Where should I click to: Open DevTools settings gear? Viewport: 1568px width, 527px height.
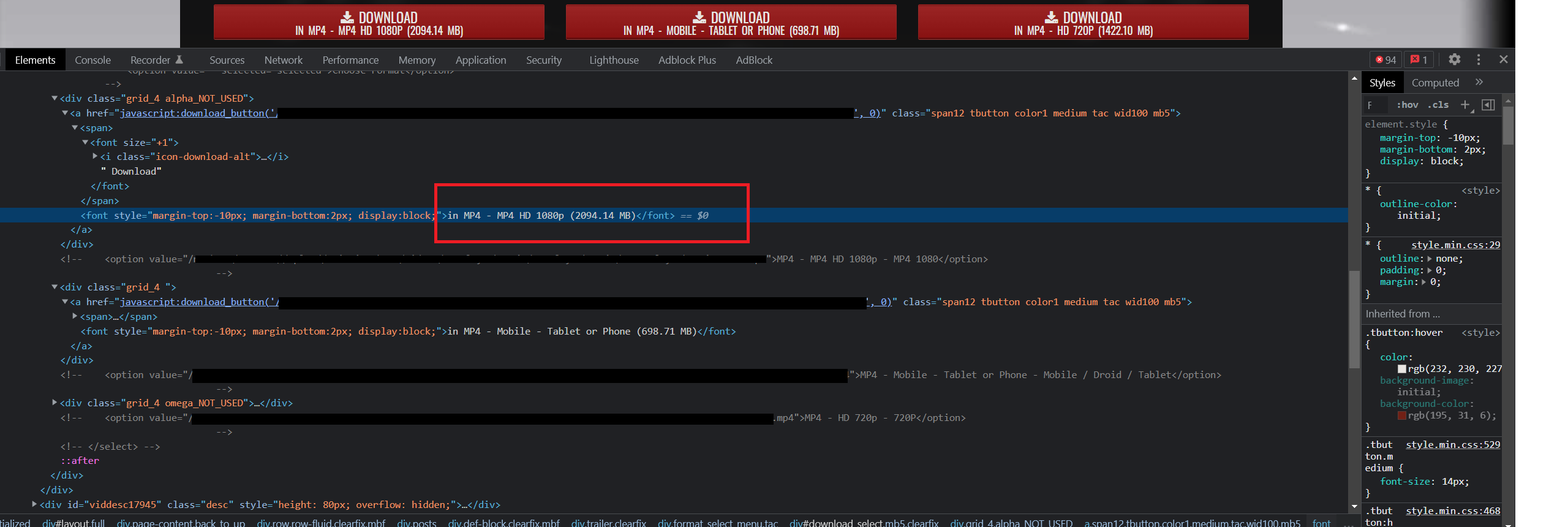coord(1454,59)
